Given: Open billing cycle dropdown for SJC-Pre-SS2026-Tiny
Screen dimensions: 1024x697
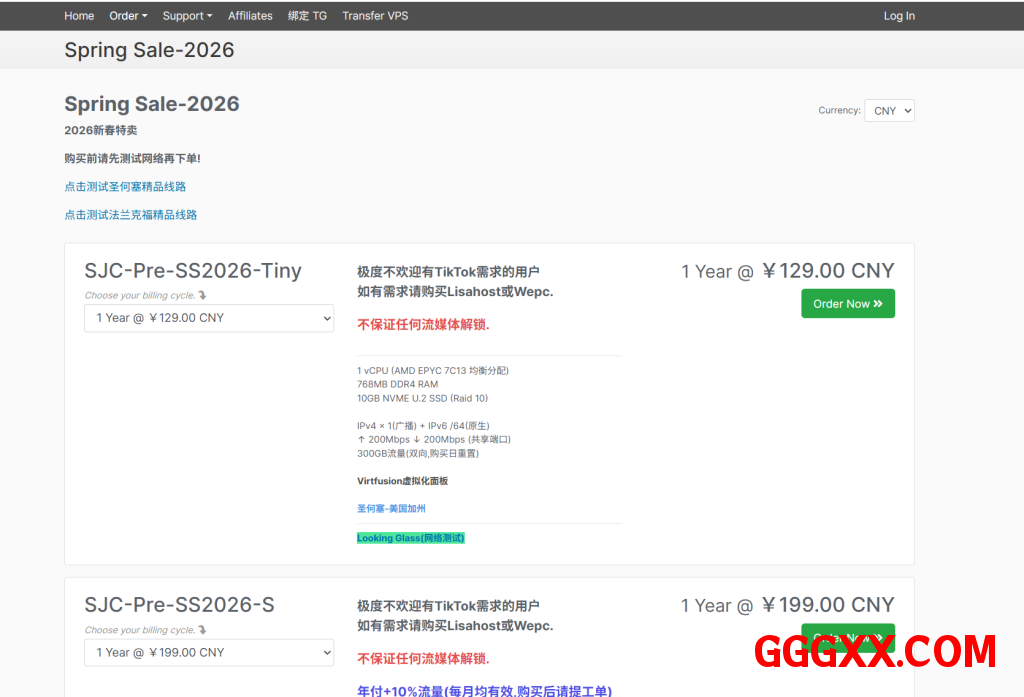Looking at the screenshot, I should tap(209, 318).
